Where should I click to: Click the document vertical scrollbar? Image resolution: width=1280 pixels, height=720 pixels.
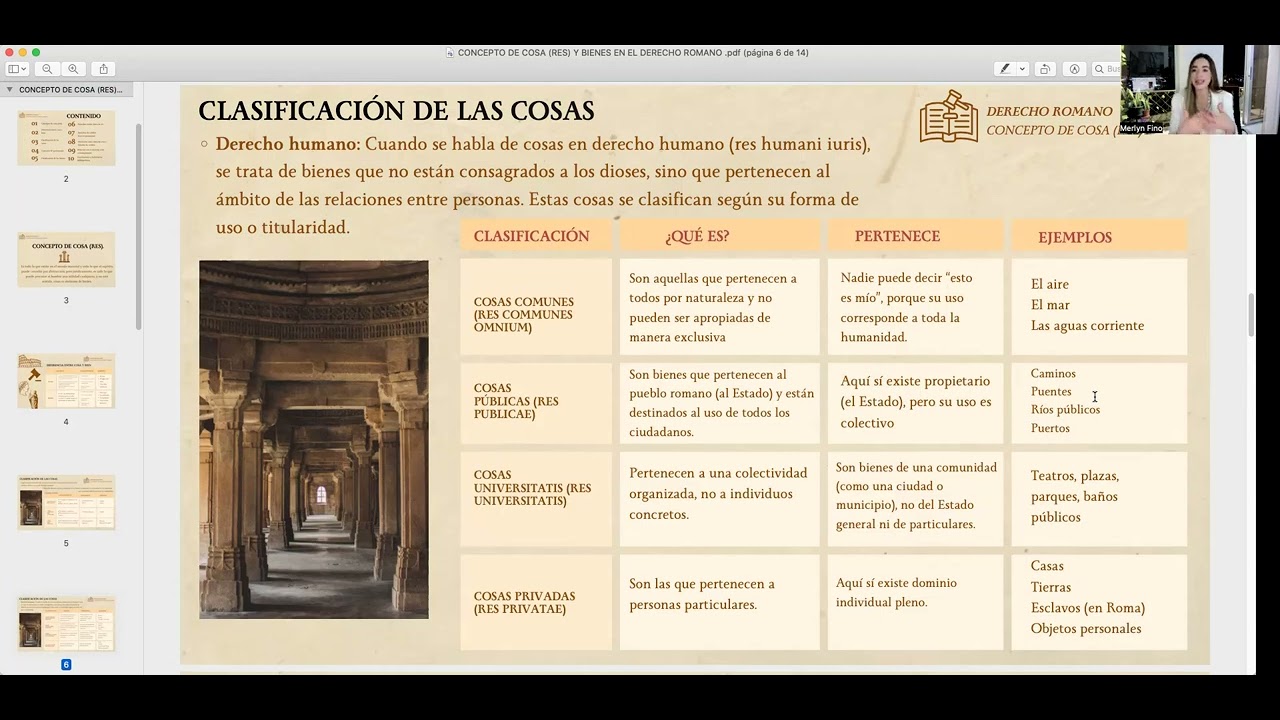pos(1250,315)
